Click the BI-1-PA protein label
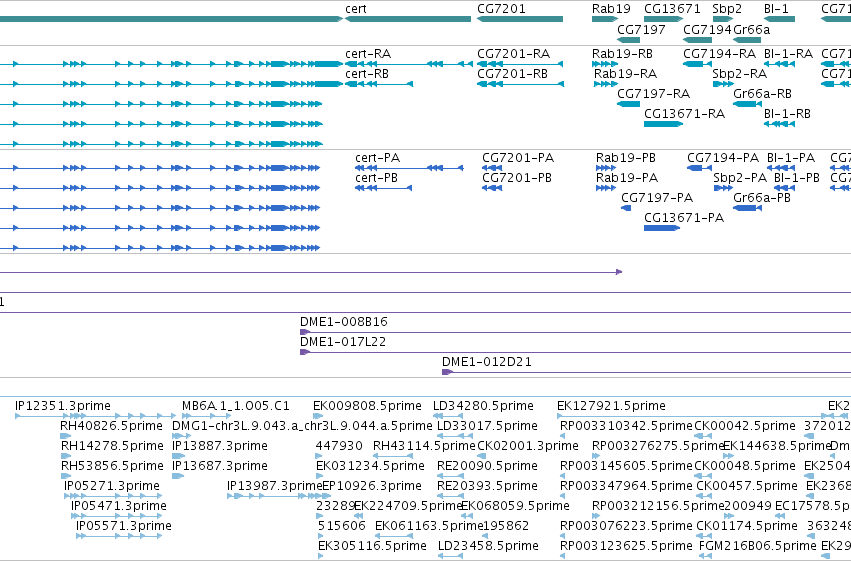Viewport: 851px width, 561px height. 791,158
